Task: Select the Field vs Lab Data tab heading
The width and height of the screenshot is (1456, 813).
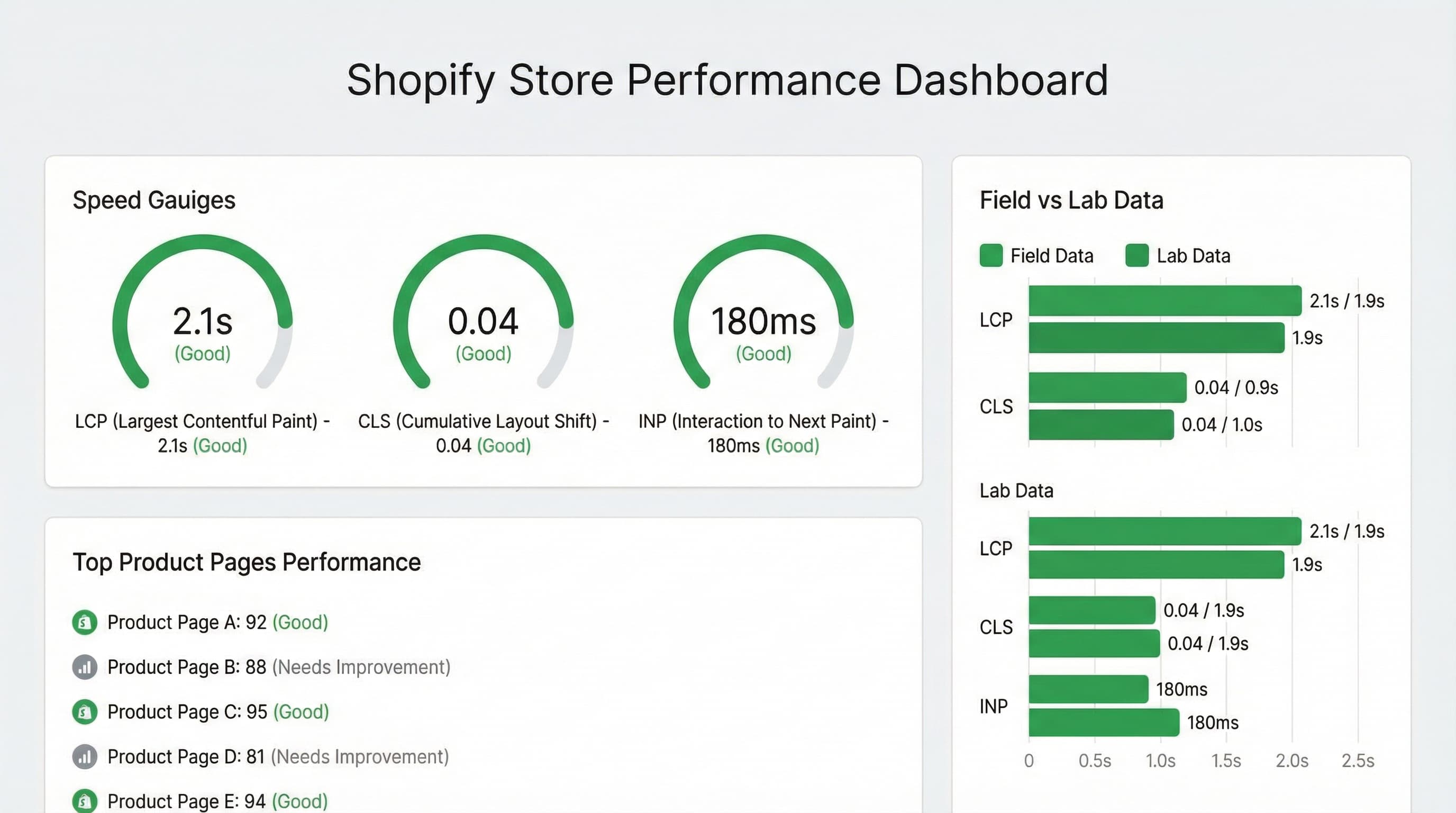Action: pyautogui.click(x=1071, y=200)
